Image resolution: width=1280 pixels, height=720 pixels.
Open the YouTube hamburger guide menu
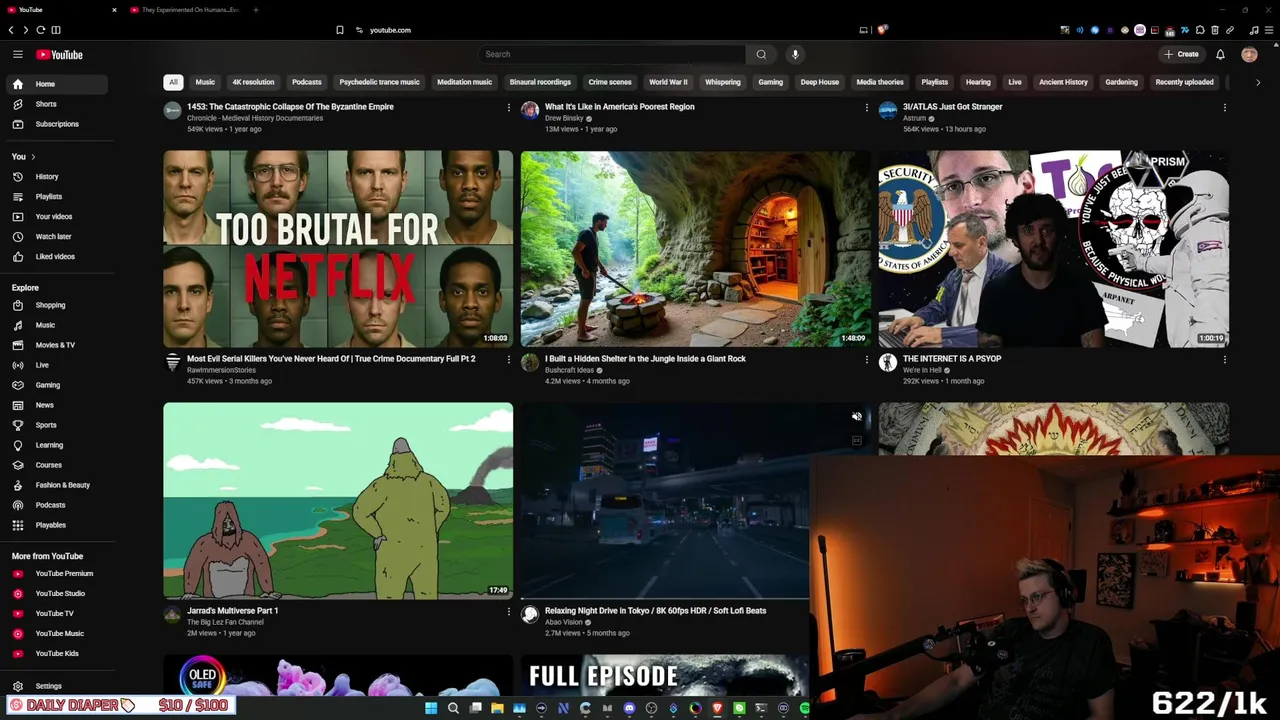tap(18, 54)
